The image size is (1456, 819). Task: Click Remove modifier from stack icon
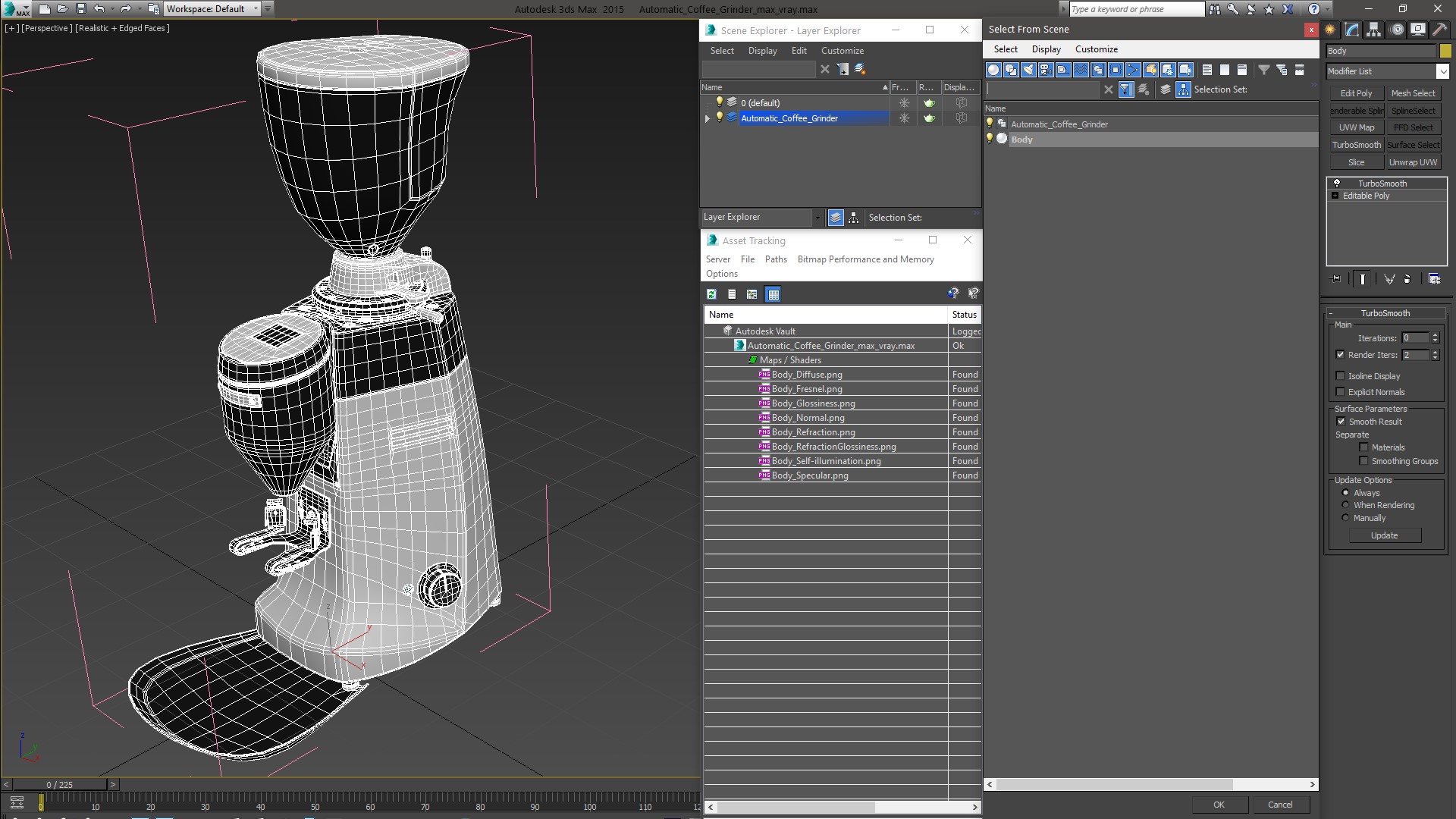1407,279
